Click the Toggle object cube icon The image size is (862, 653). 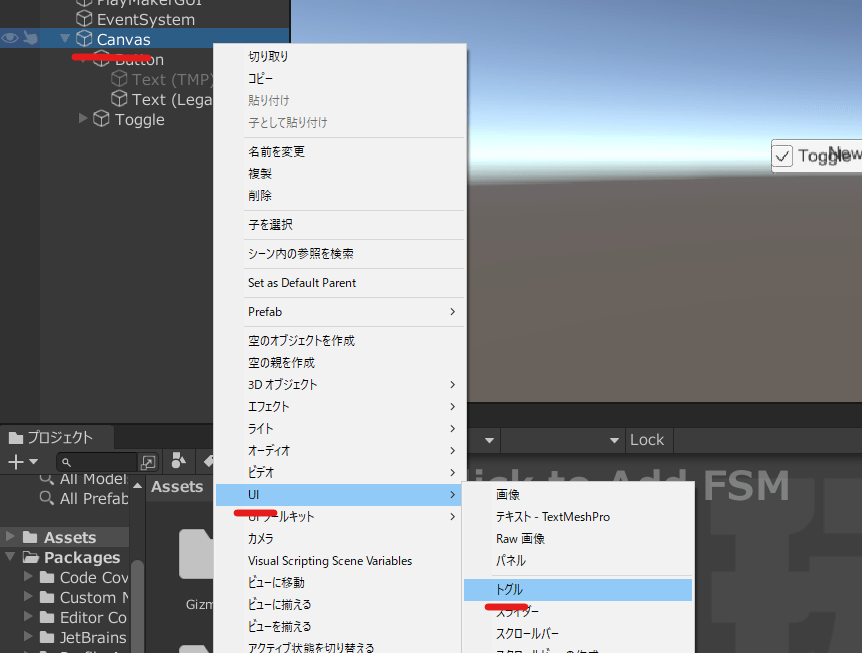[x=101, y=119]
